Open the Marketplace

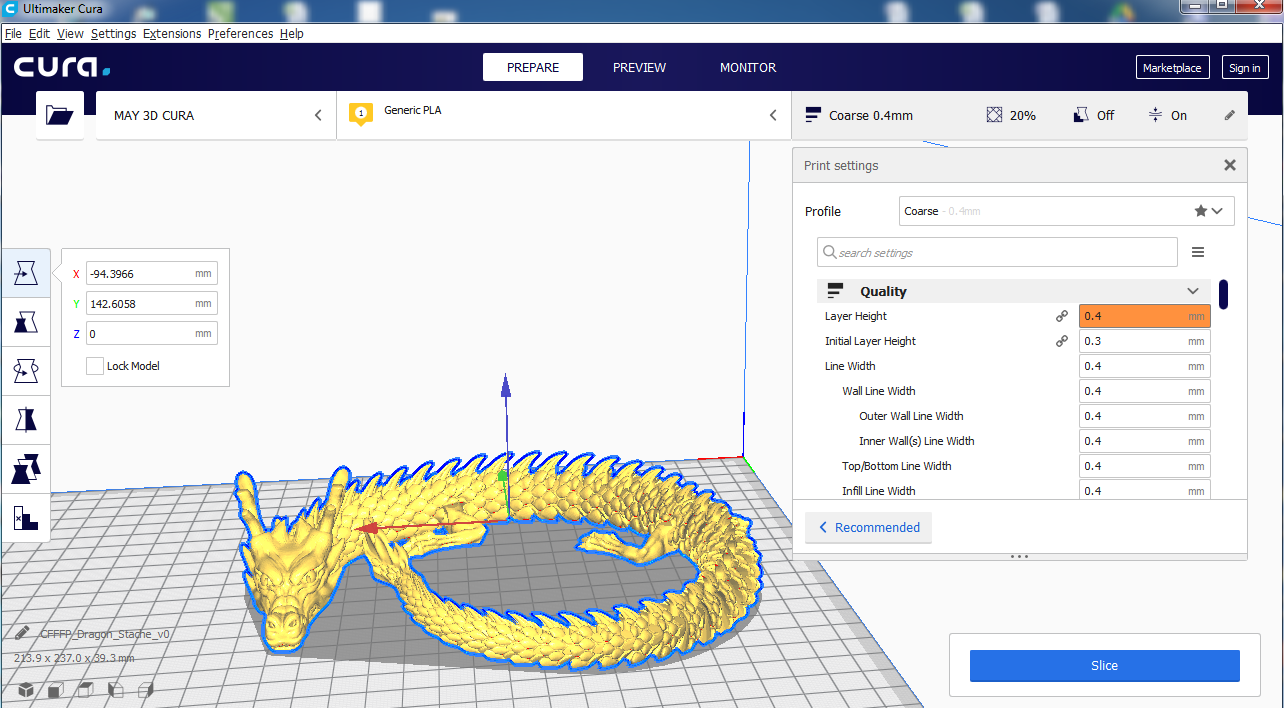coord(1172,67)
